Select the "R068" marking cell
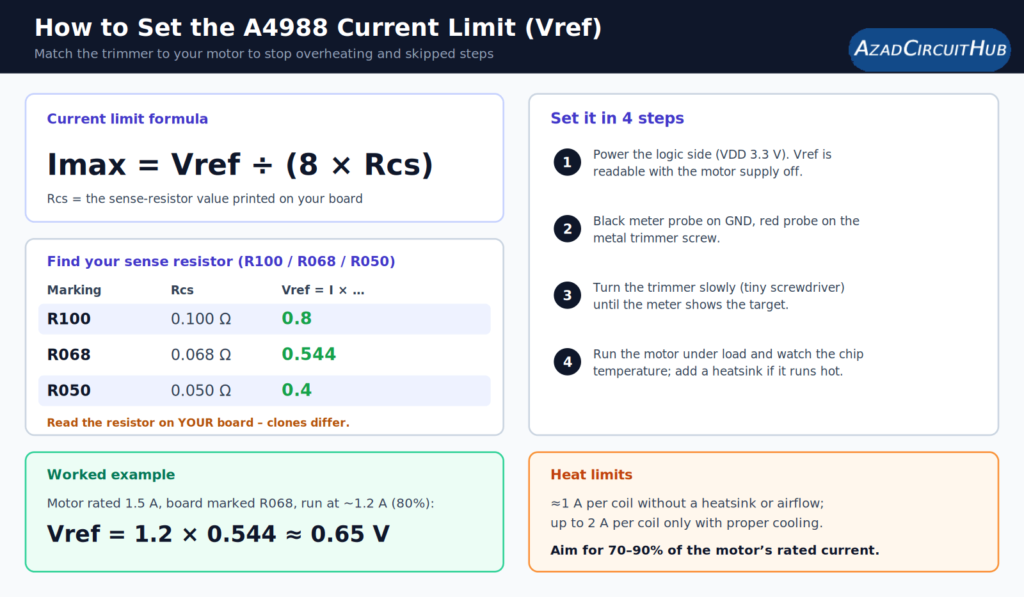Image resolution: width=1024 pixels, height=597 pixels. click(69, 355)
